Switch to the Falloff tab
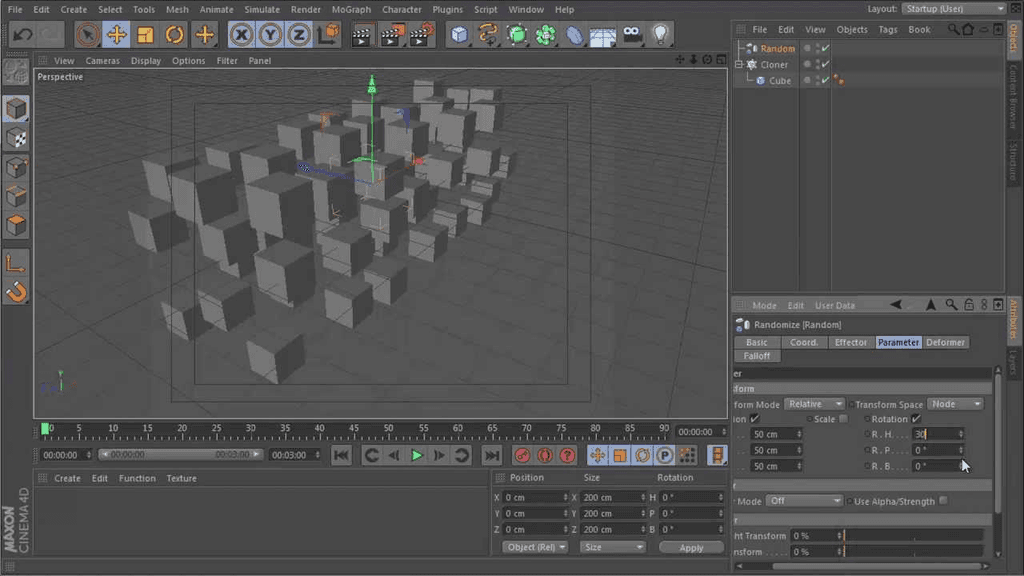The width and height of the screenshot is (1024, 576). tap(757, 355)
